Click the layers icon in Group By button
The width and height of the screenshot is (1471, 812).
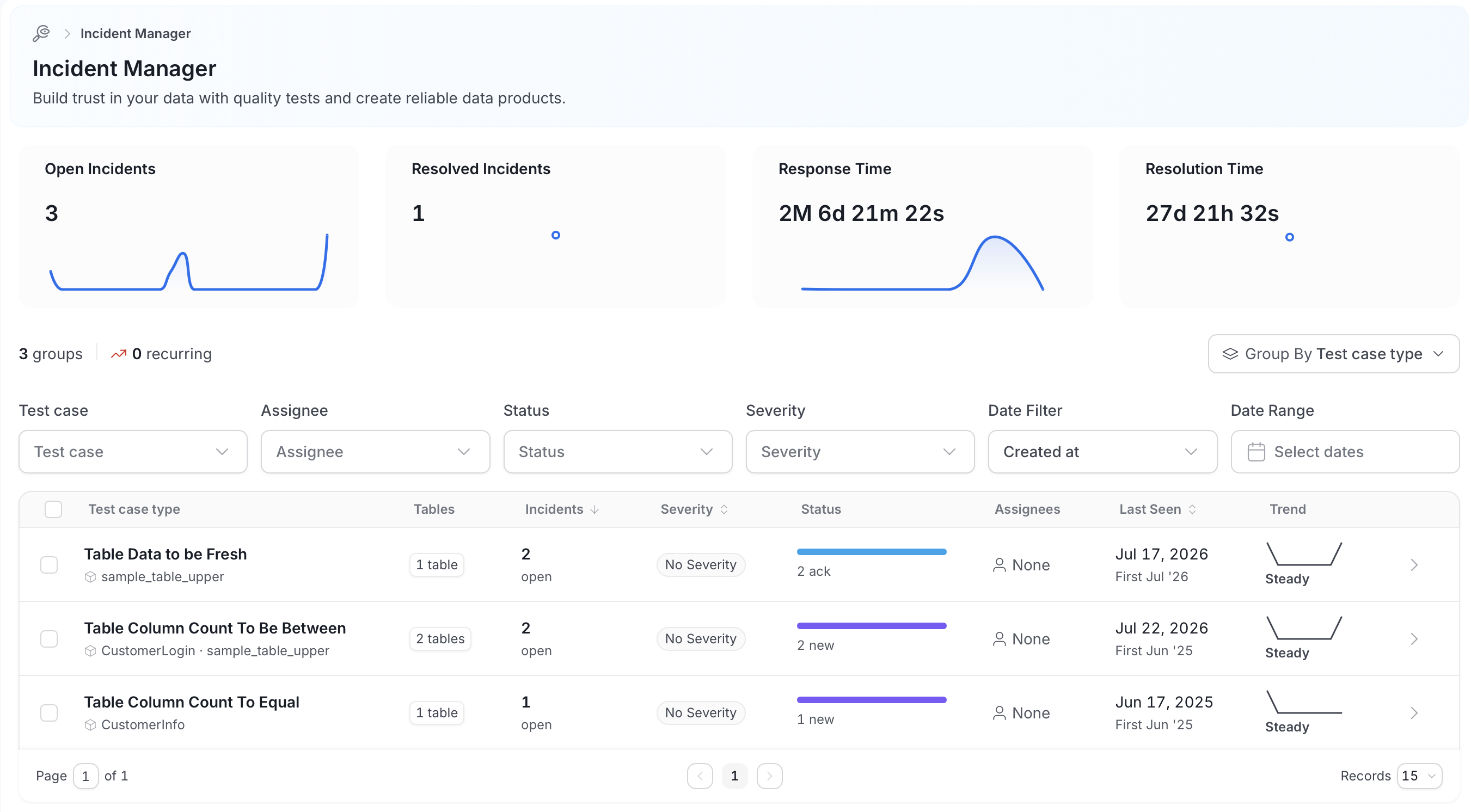pyautogui.click(x=1230, y=354)
